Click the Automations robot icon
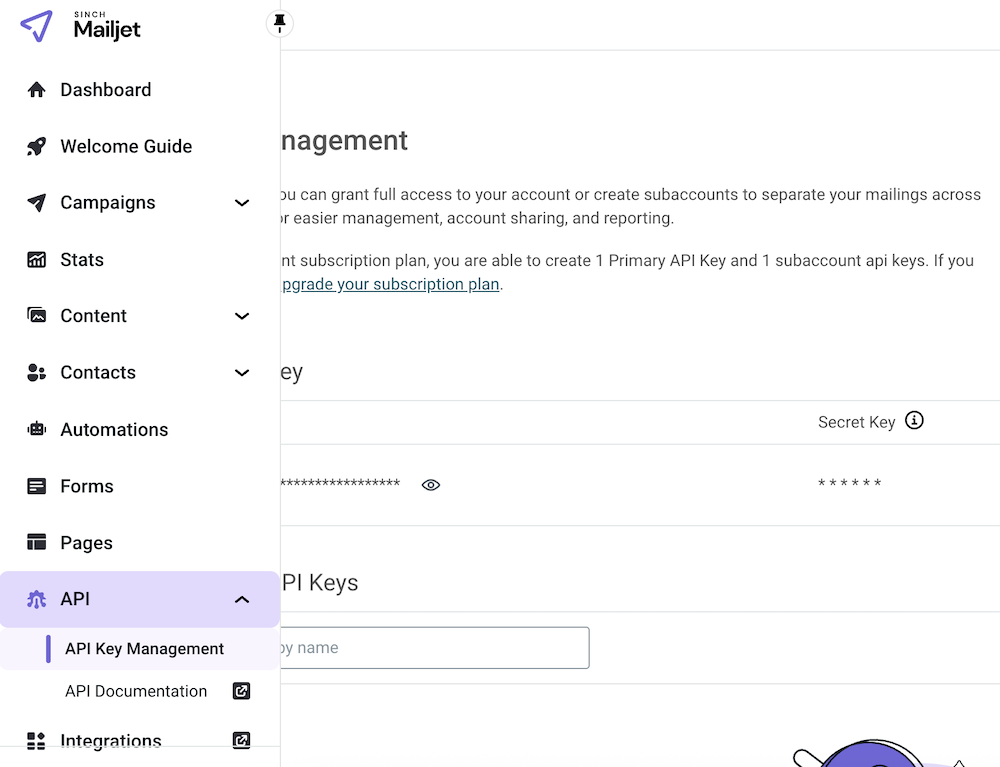This screenshot has height=767, width=1000. (x=37, y=430)
